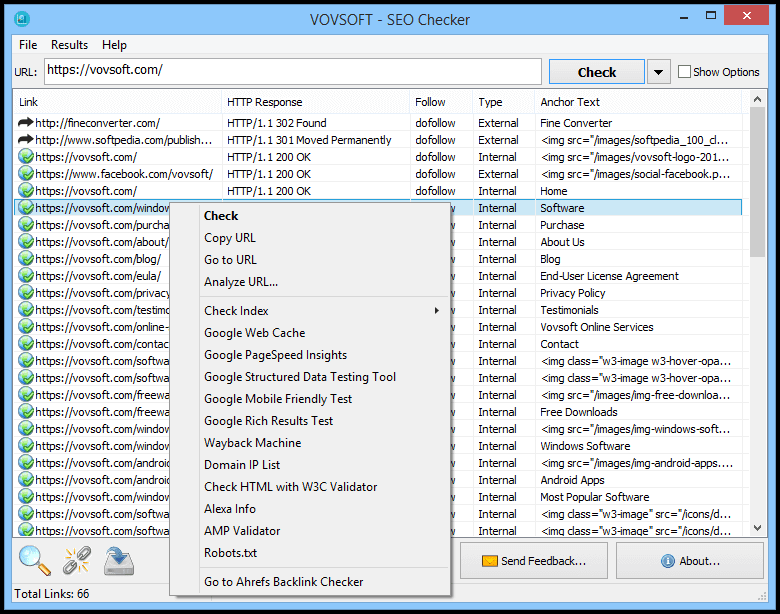Click green check icon of vovsoft.com/eula/ row
The height and width of the screenshot is (614, 780).
(x=25, y=276)
